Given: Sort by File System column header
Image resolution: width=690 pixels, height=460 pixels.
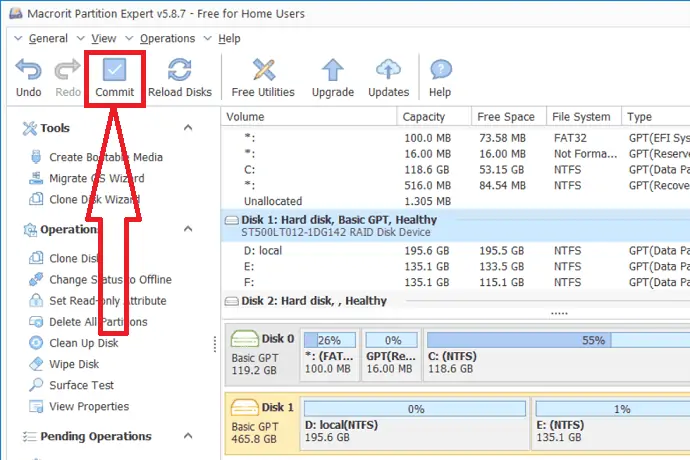Looking at the screenshot, I should click(584, 117).
